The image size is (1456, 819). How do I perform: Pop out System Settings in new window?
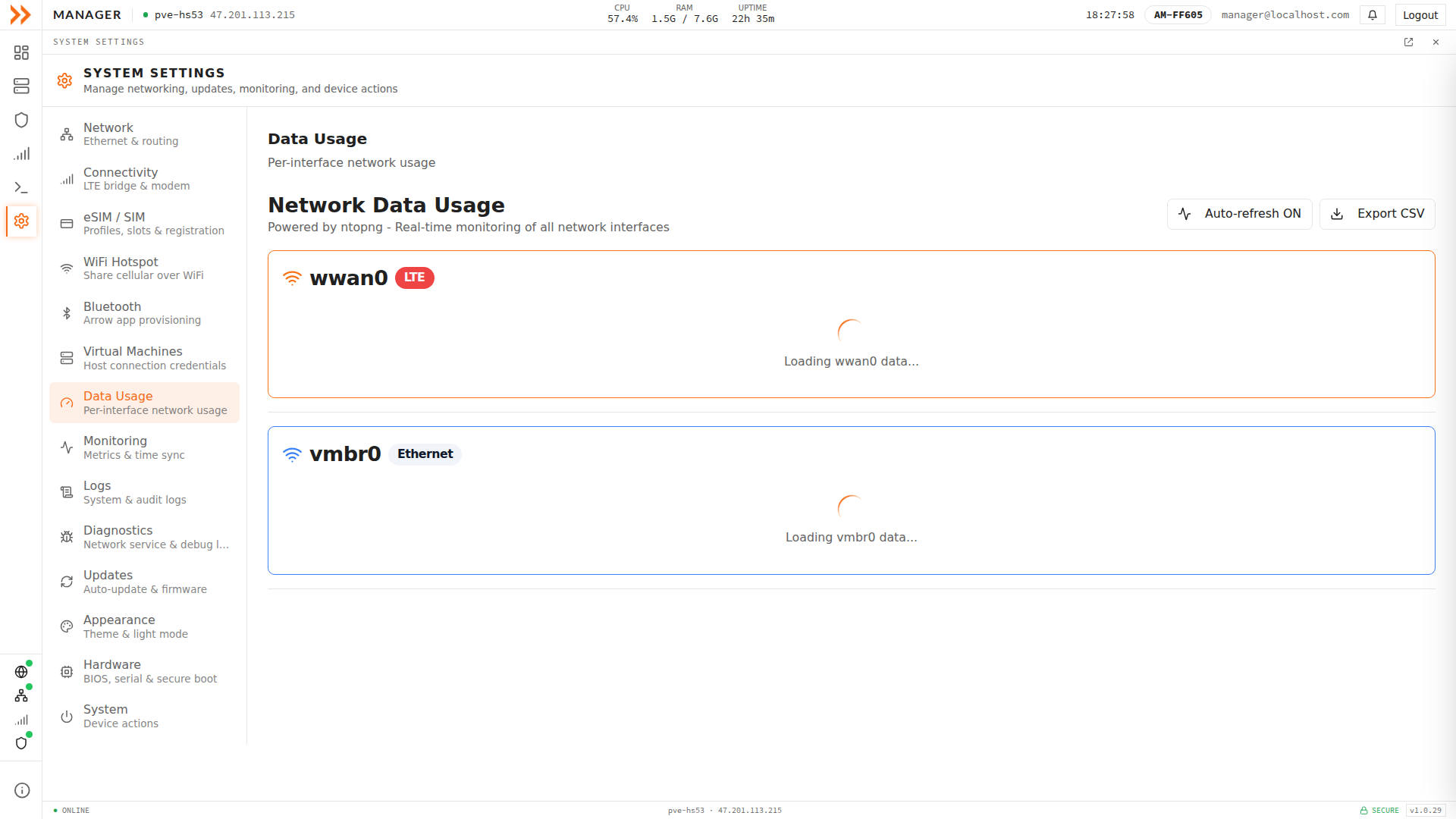tap(1408, 42)
